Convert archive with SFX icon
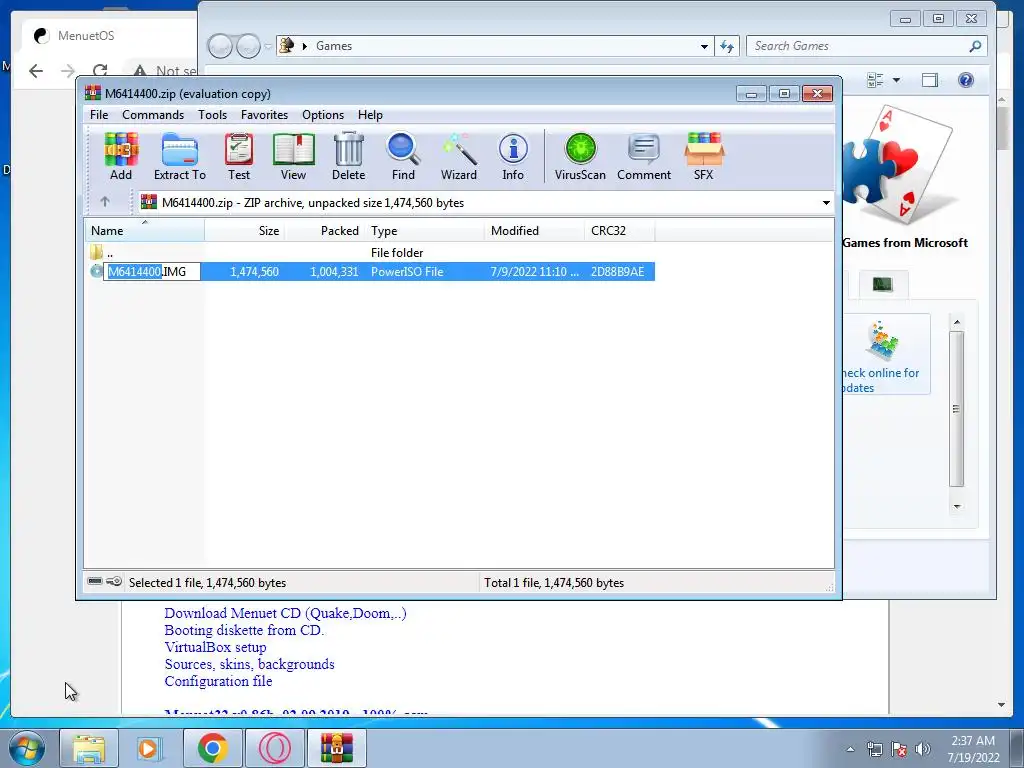This screenshot has height=768, width=1024. pos(703,156)
